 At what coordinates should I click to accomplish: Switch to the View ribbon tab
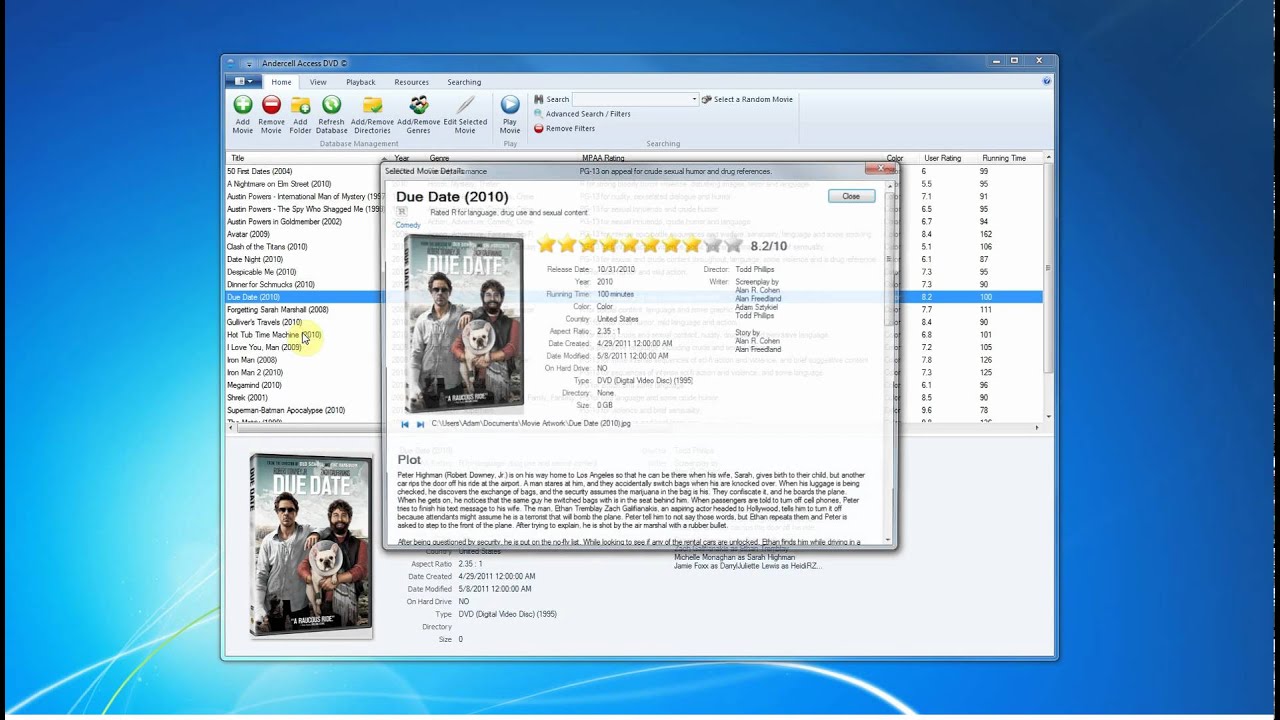click(318, 82)
